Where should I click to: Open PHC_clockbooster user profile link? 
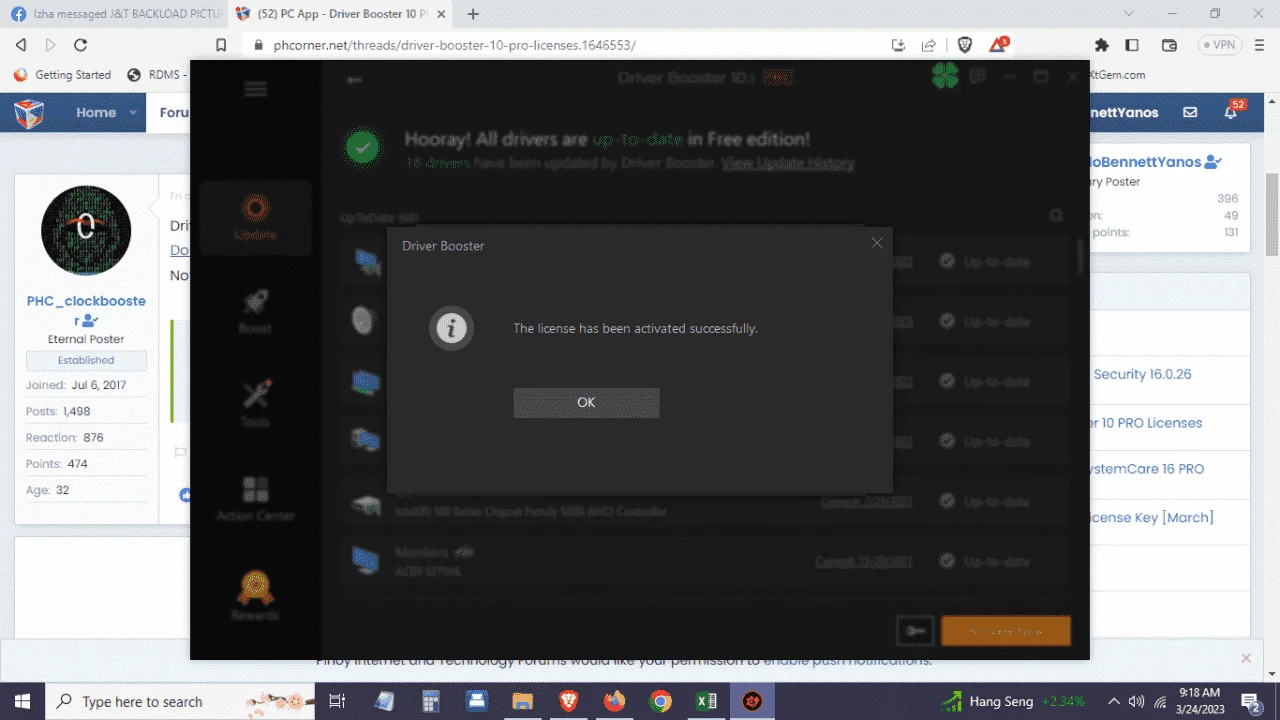click(86, 310)
